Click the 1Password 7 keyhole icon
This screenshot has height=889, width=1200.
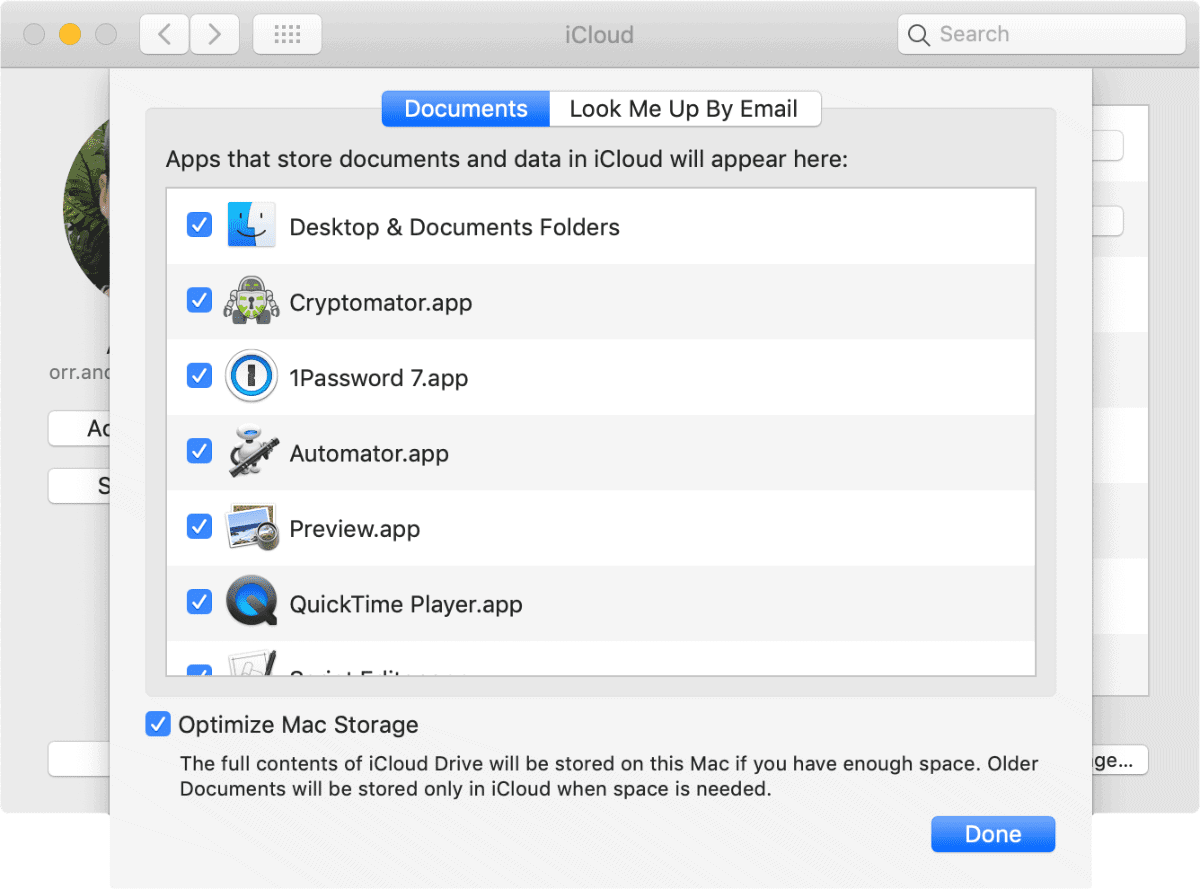251,377
